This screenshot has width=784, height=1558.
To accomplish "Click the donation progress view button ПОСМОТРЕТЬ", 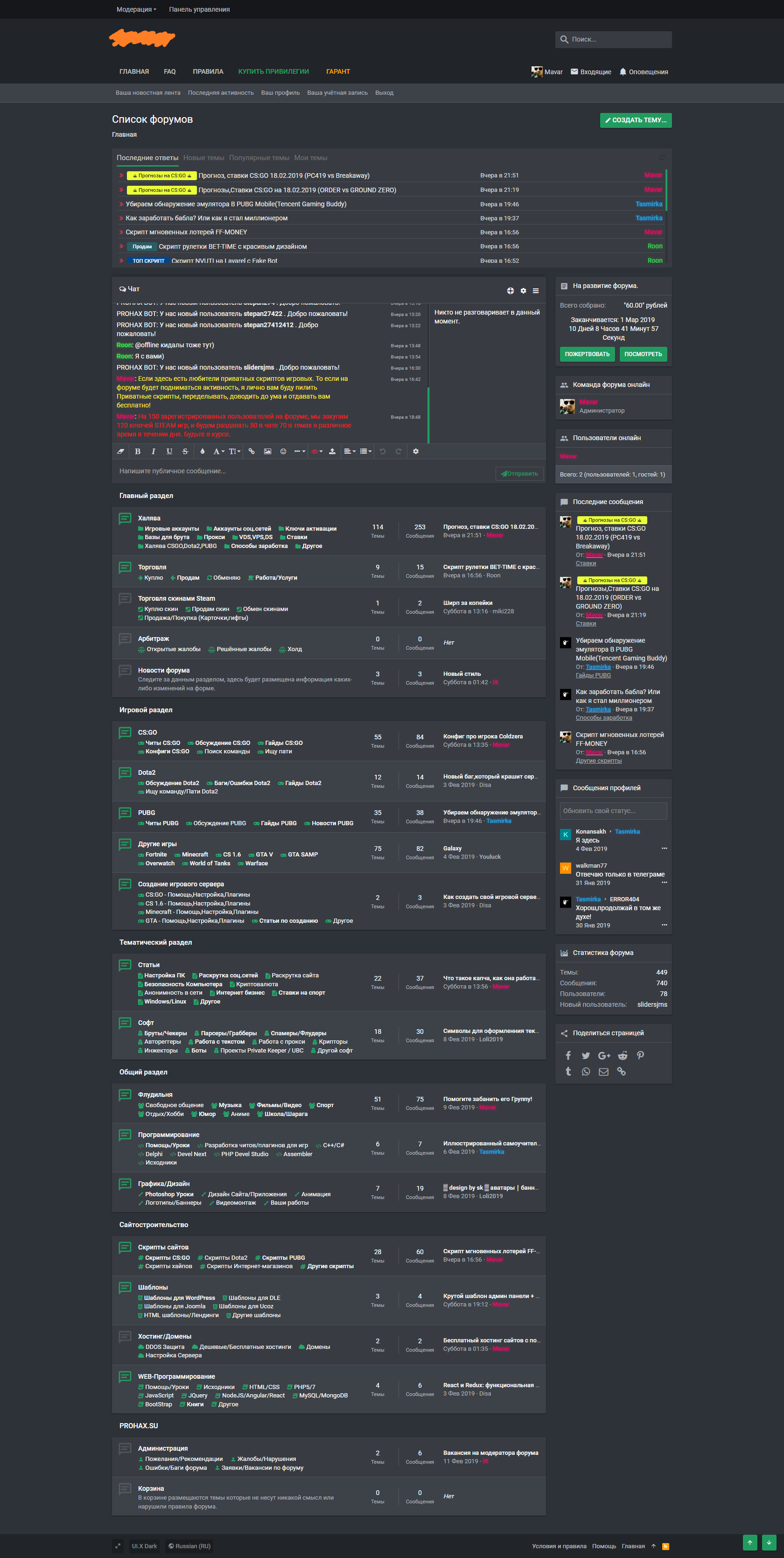I will pyautogui.click(x=643, y=354).
